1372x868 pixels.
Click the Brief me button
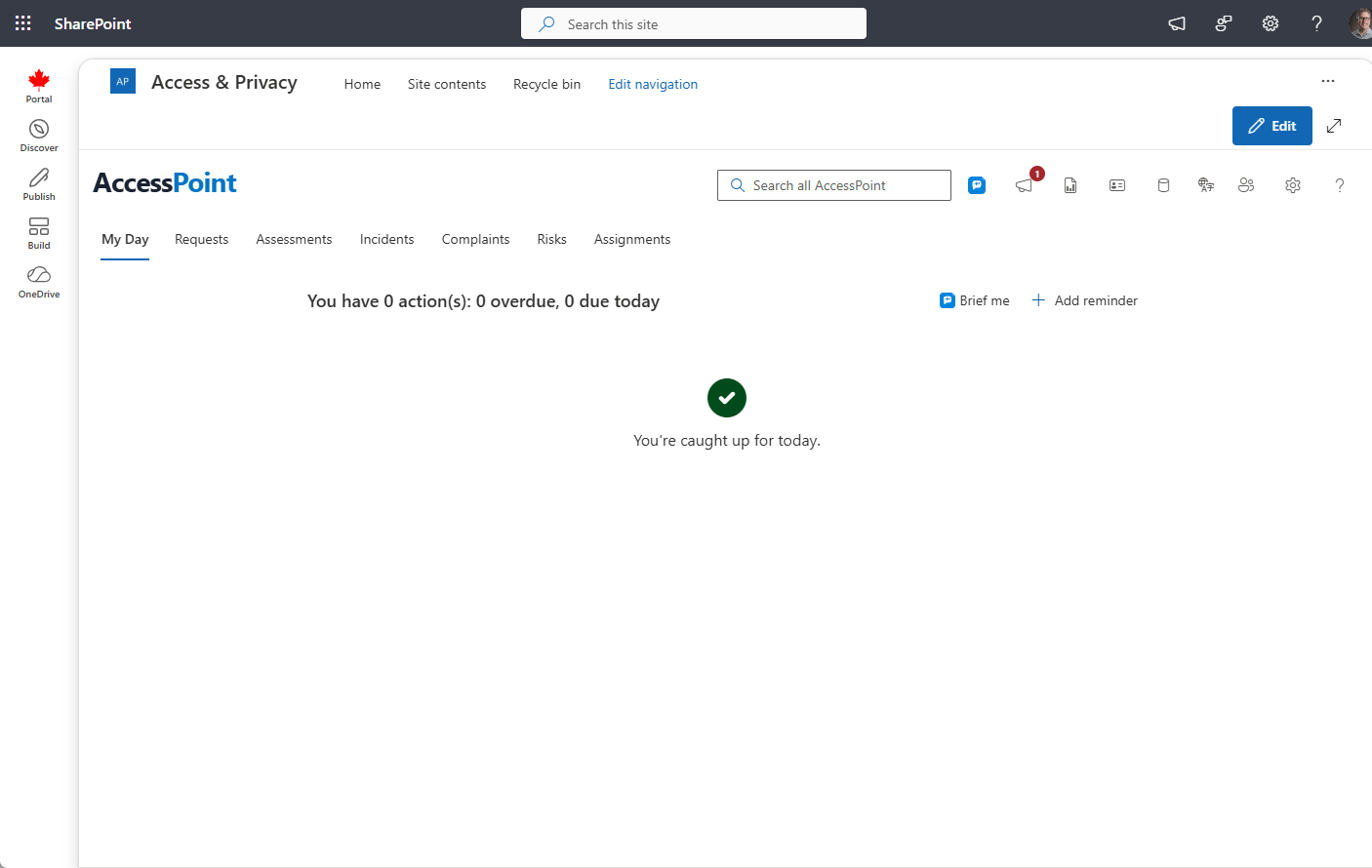tap(975, 300)
